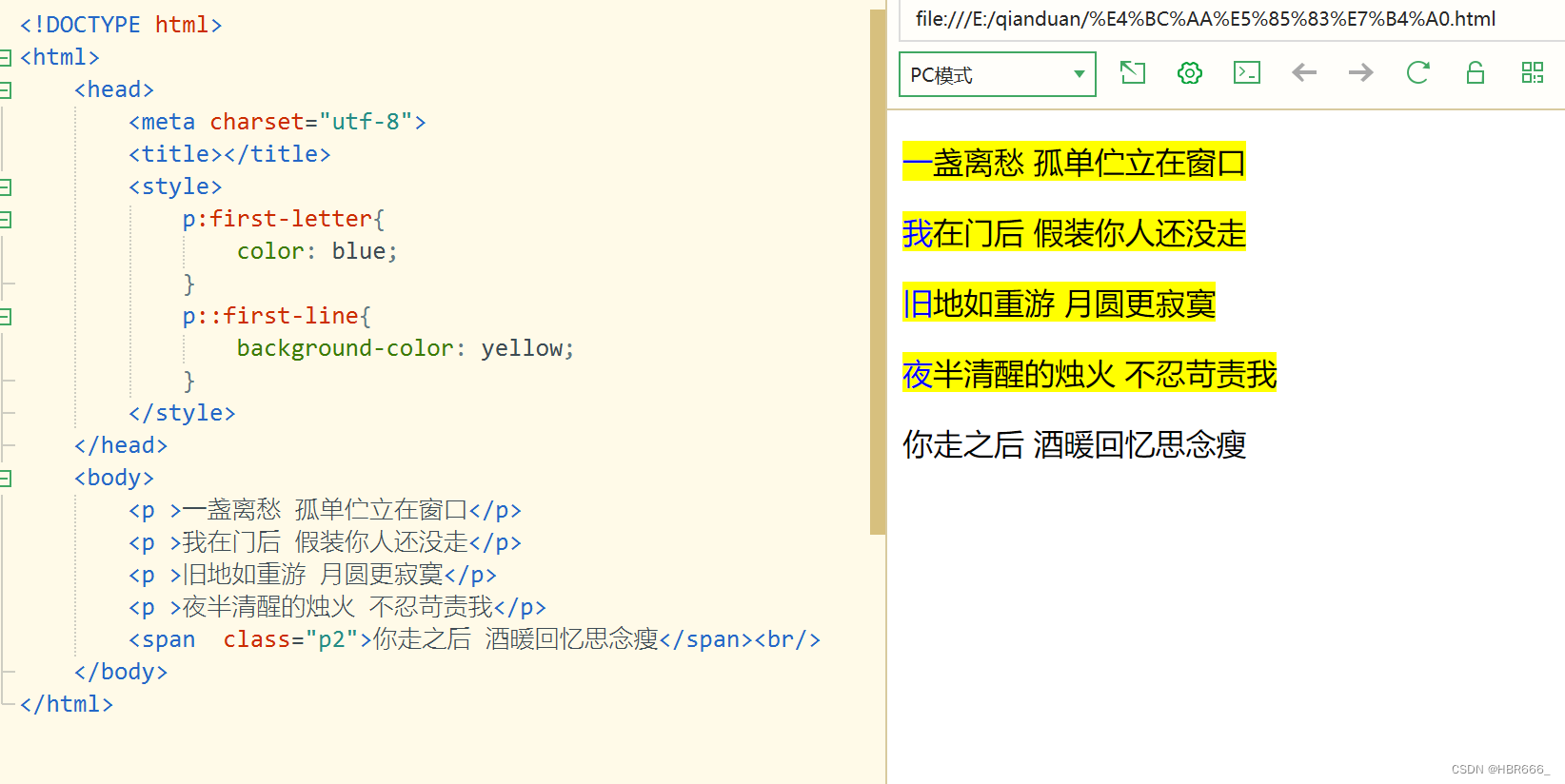Image resolution: width=1565 pixels, height=784 pixels.
Task: Collapse the p::first-line rule fold marker
Action: (x=5, y=317)
